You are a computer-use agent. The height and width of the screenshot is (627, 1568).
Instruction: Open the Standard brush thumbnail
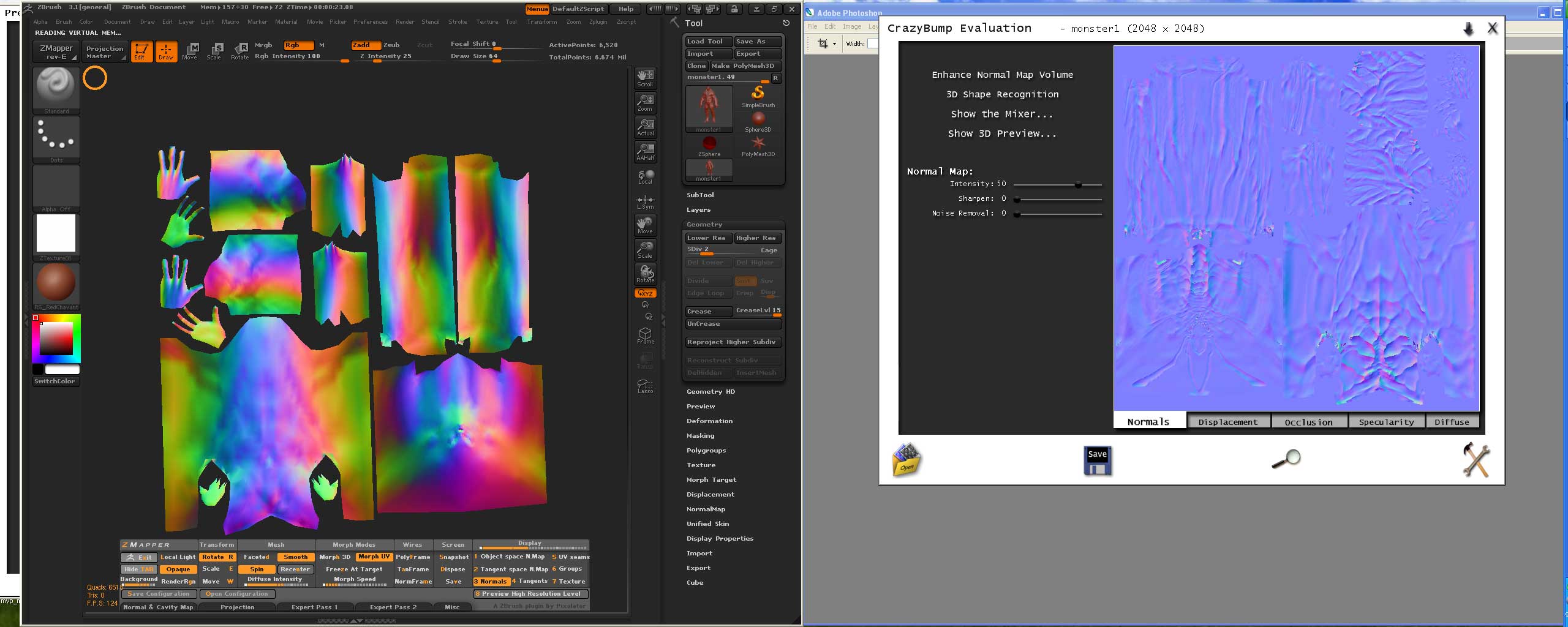point(56,89)
